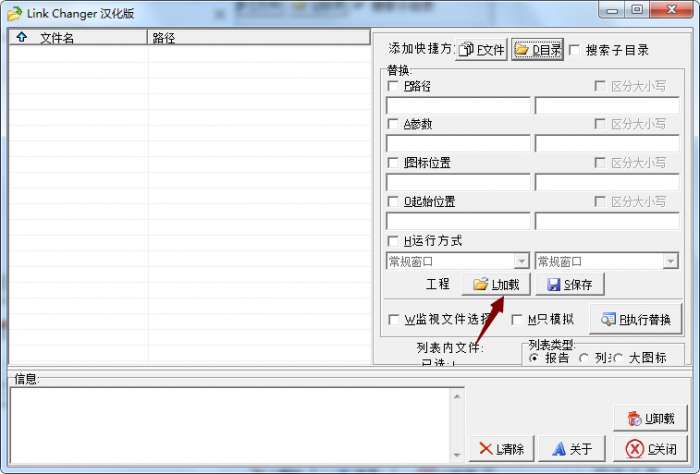Toggle the I图标位置 checkbox
Image resolution: width=700 pixels, height=474 pixels.
tap(393, 162)
